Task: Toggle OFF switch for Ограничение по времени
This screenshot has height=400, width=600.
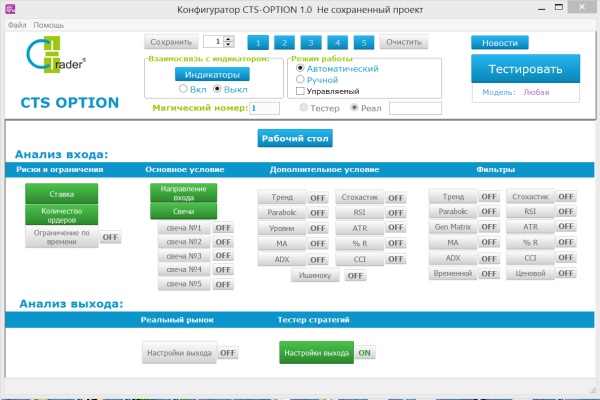Action: coord(110,237)
